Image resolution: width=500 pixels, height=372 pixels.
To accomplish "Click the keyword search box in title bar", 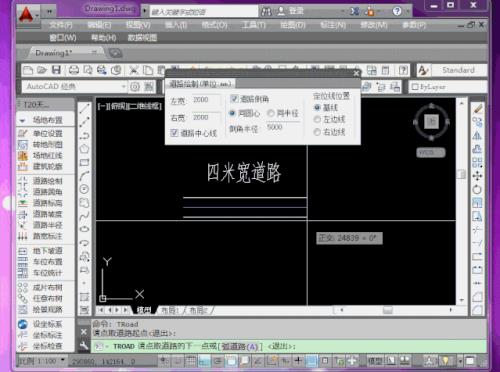I will [x=204, y=12].
